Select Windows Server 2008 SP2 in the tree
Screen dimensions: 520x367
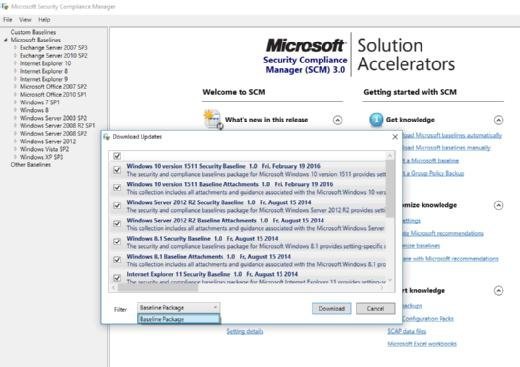click(53, 133)
